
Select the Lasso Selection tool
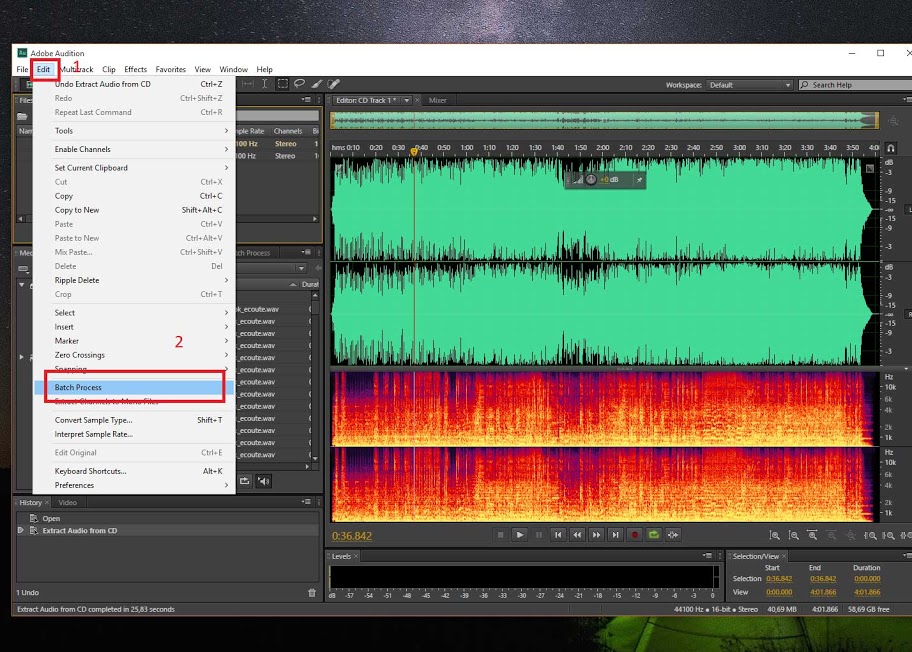[x=301, y=84]
